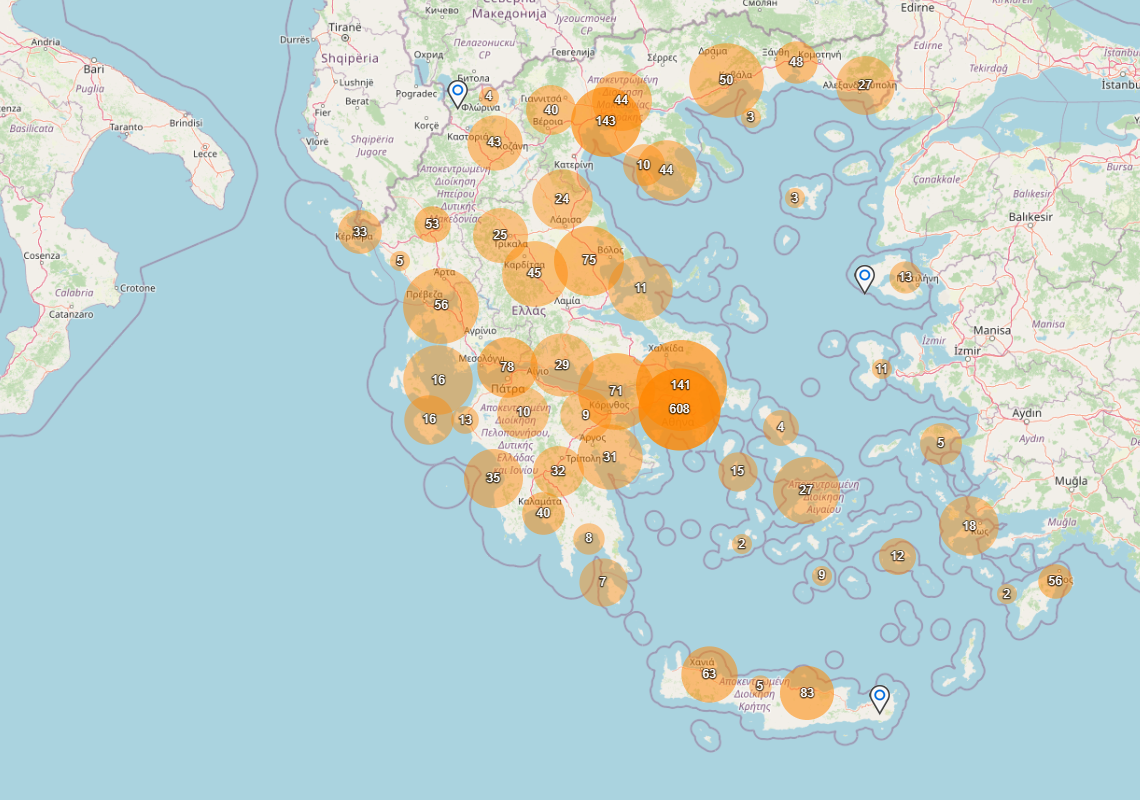Click the small cluster of 2 south of Milos

point(742,543)
